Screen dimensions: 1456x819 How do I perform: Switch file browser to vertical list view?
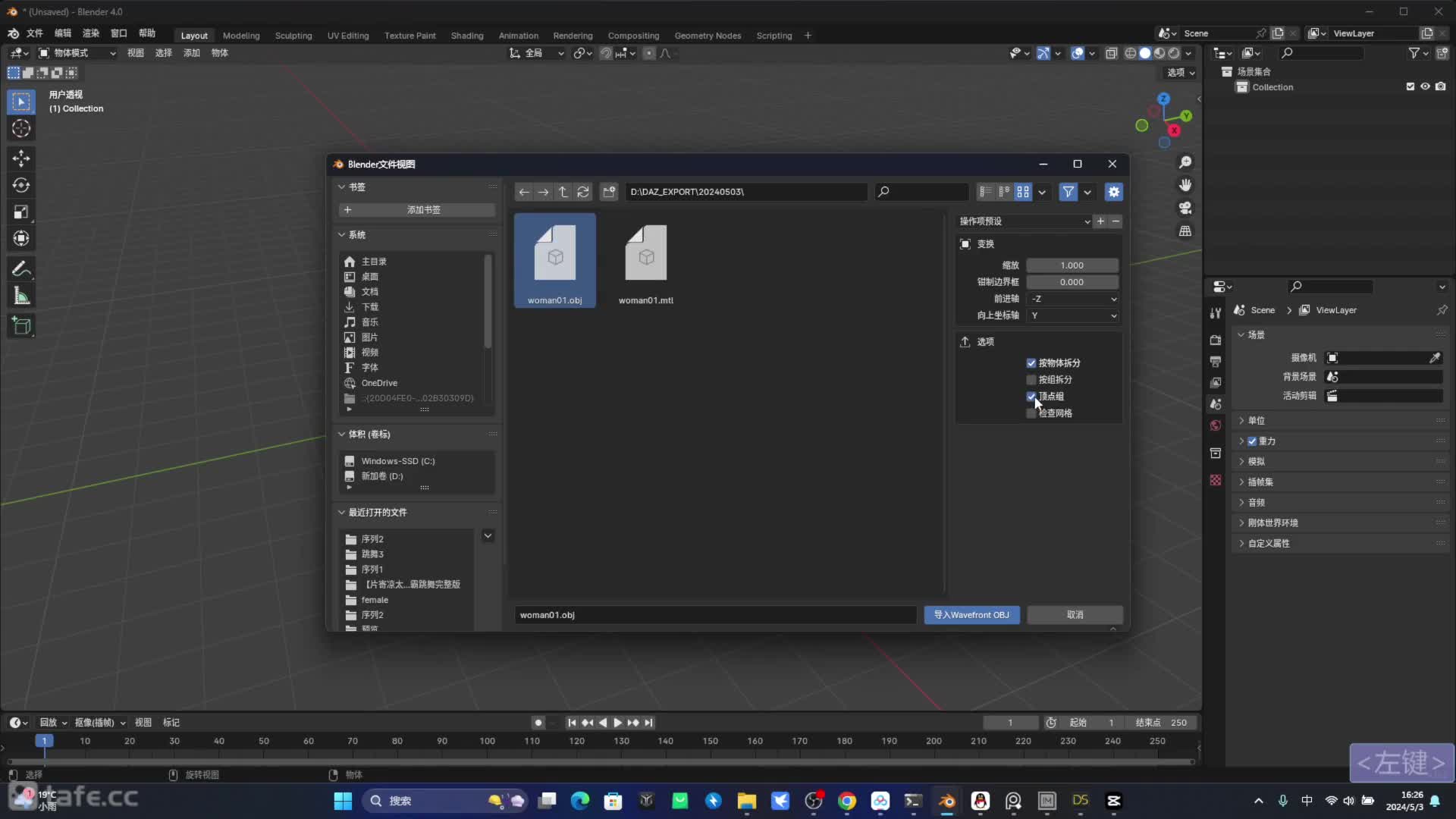985,192
